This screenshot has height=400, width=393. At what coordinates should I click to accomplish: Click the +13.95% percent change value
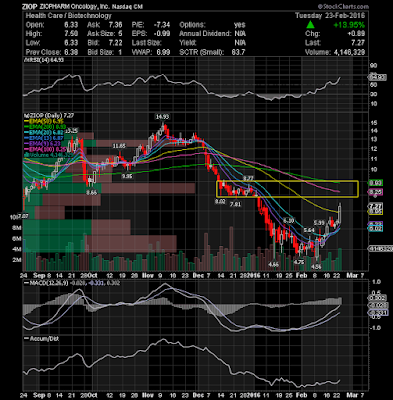click(350, 25)
